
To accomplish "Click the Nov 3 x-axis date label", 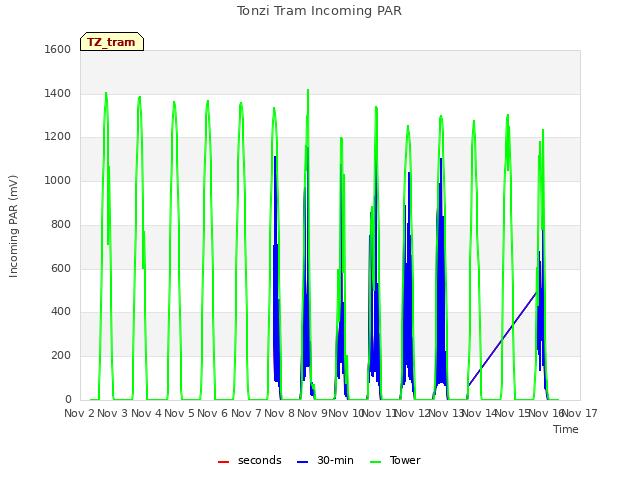I will [x=113, y=413].
